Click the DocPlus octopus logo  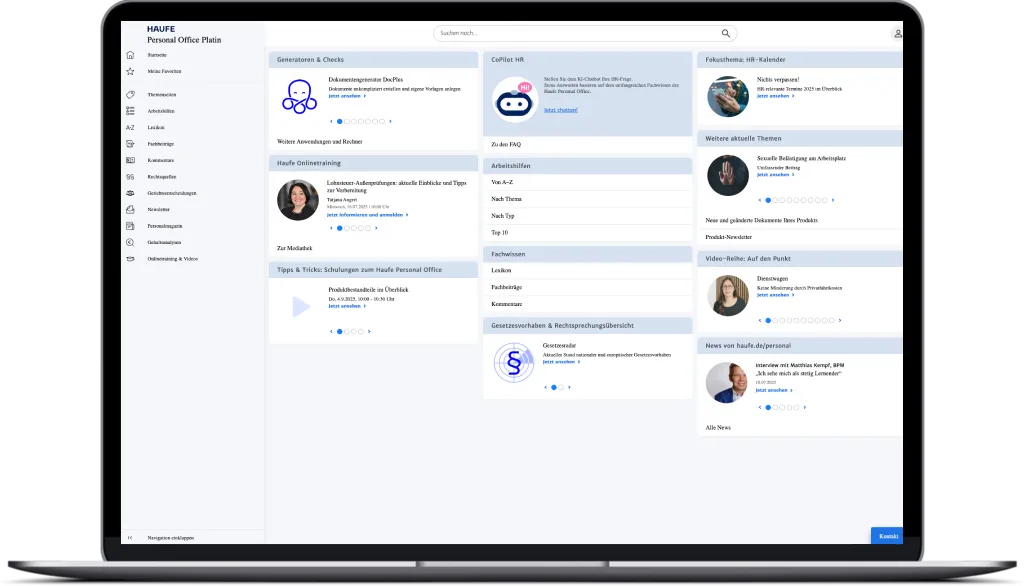299,97
